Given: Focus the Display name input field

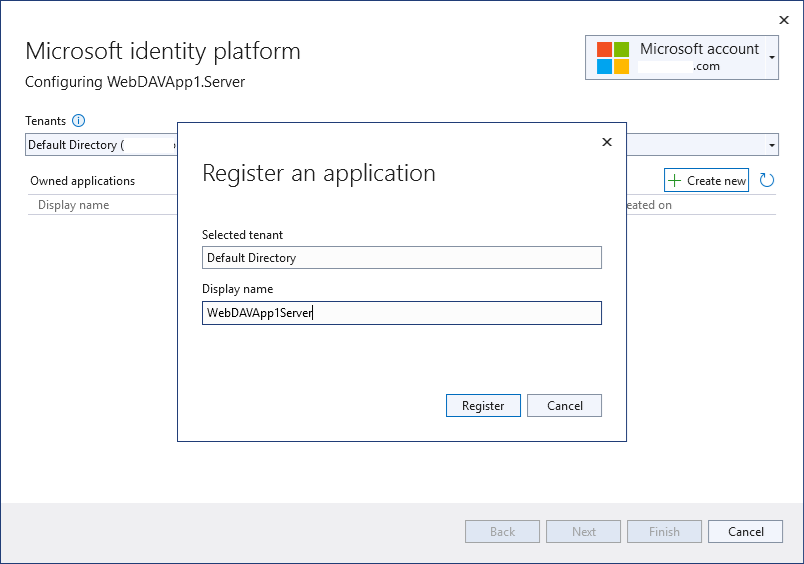Looking at the screenshot, I should (x=402, y=313).
